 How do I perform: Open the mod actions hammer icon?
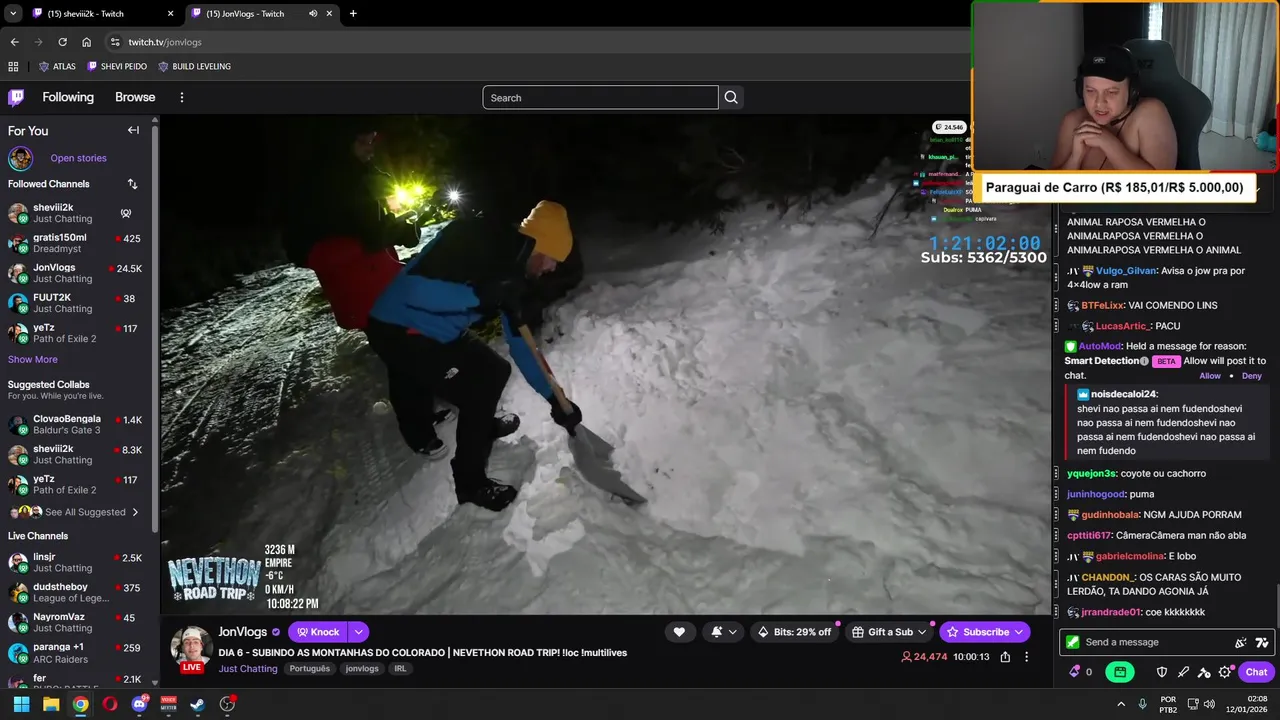[x=1204, y=672]
